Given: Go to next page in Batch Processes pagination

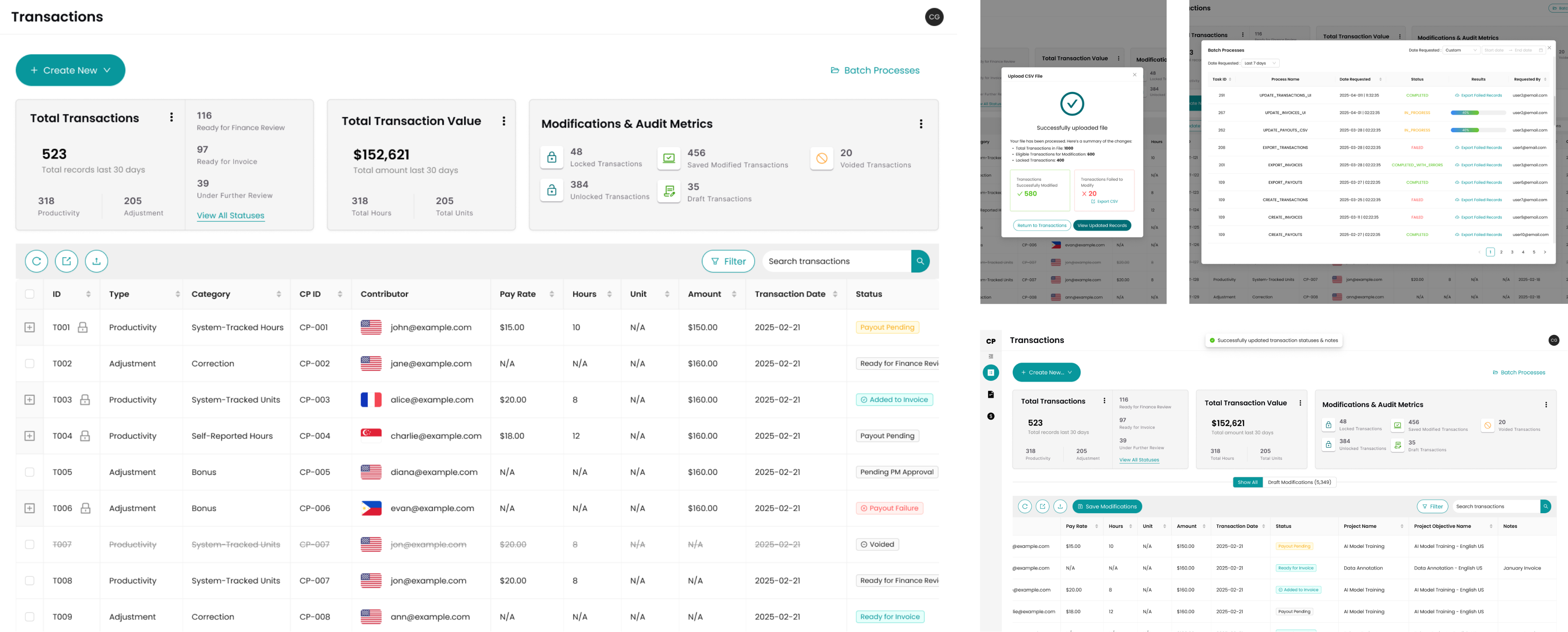Looking at the screenshot, I should (1545, 252).
